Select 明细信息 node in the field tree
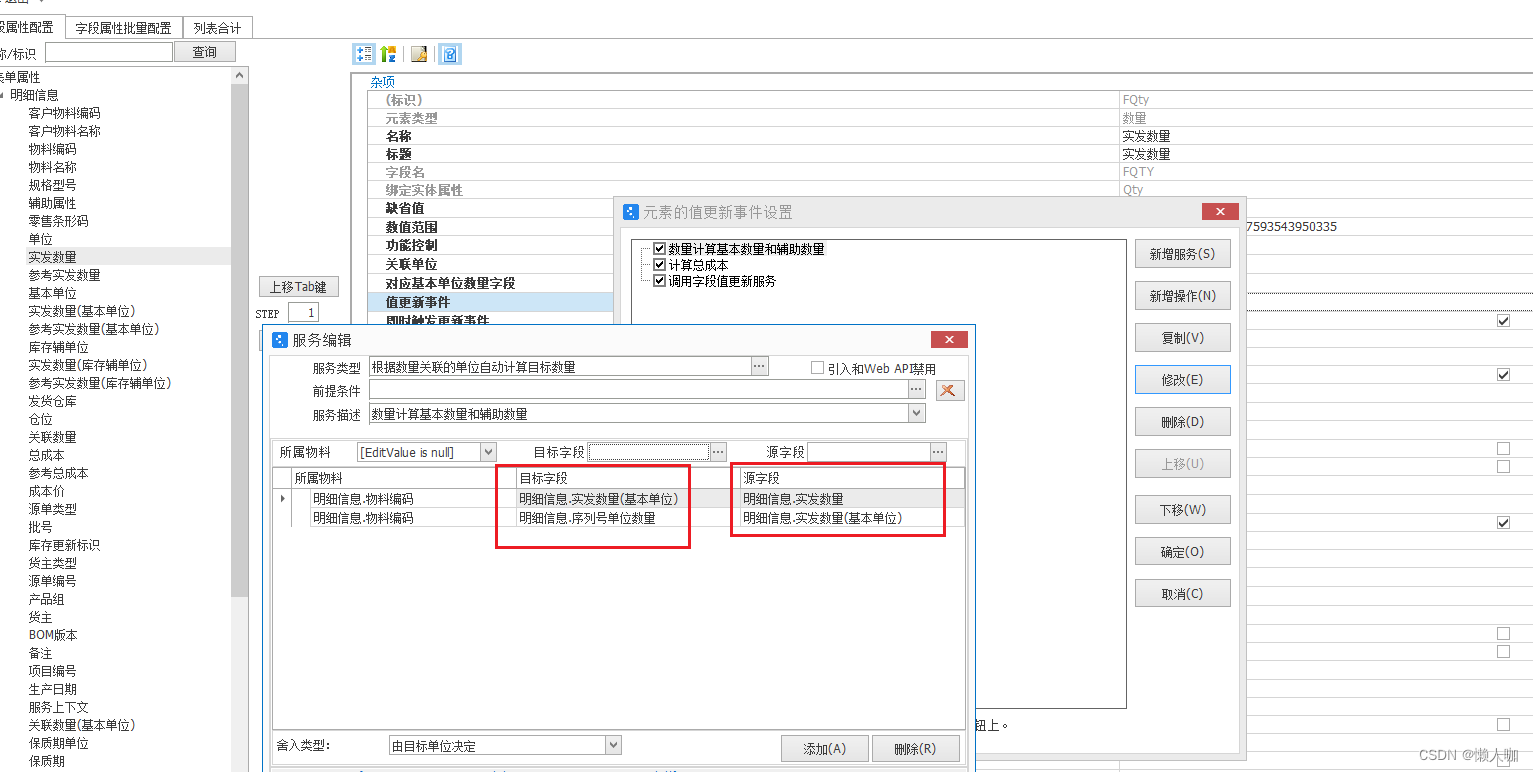The image size is (1533, 772). pos(34,95)
